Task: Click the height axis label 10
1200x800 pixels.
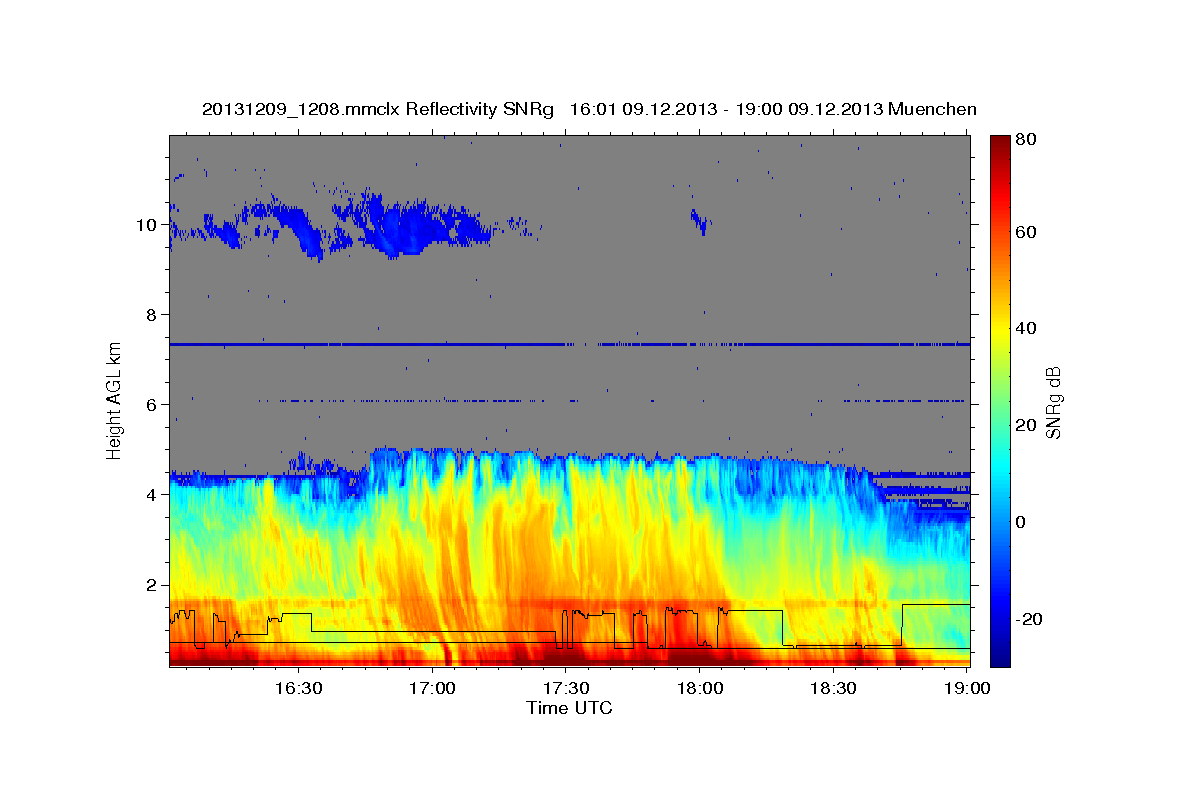Action: (x=146, y=225)
